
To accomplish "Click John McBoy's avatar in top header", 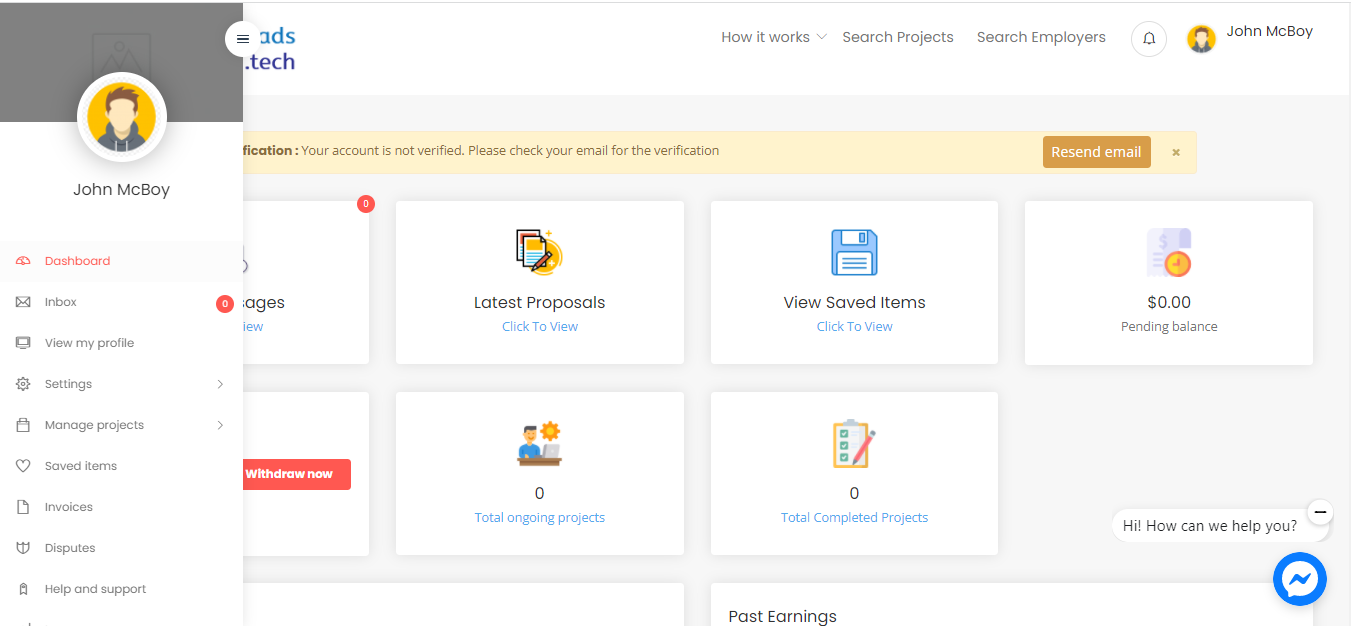I will click(x=1201, y=39).
